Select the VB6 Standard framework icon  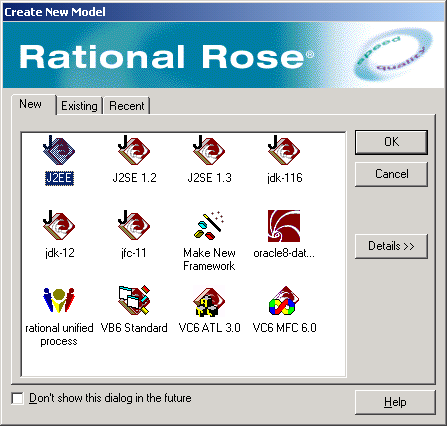coord(134,300)
